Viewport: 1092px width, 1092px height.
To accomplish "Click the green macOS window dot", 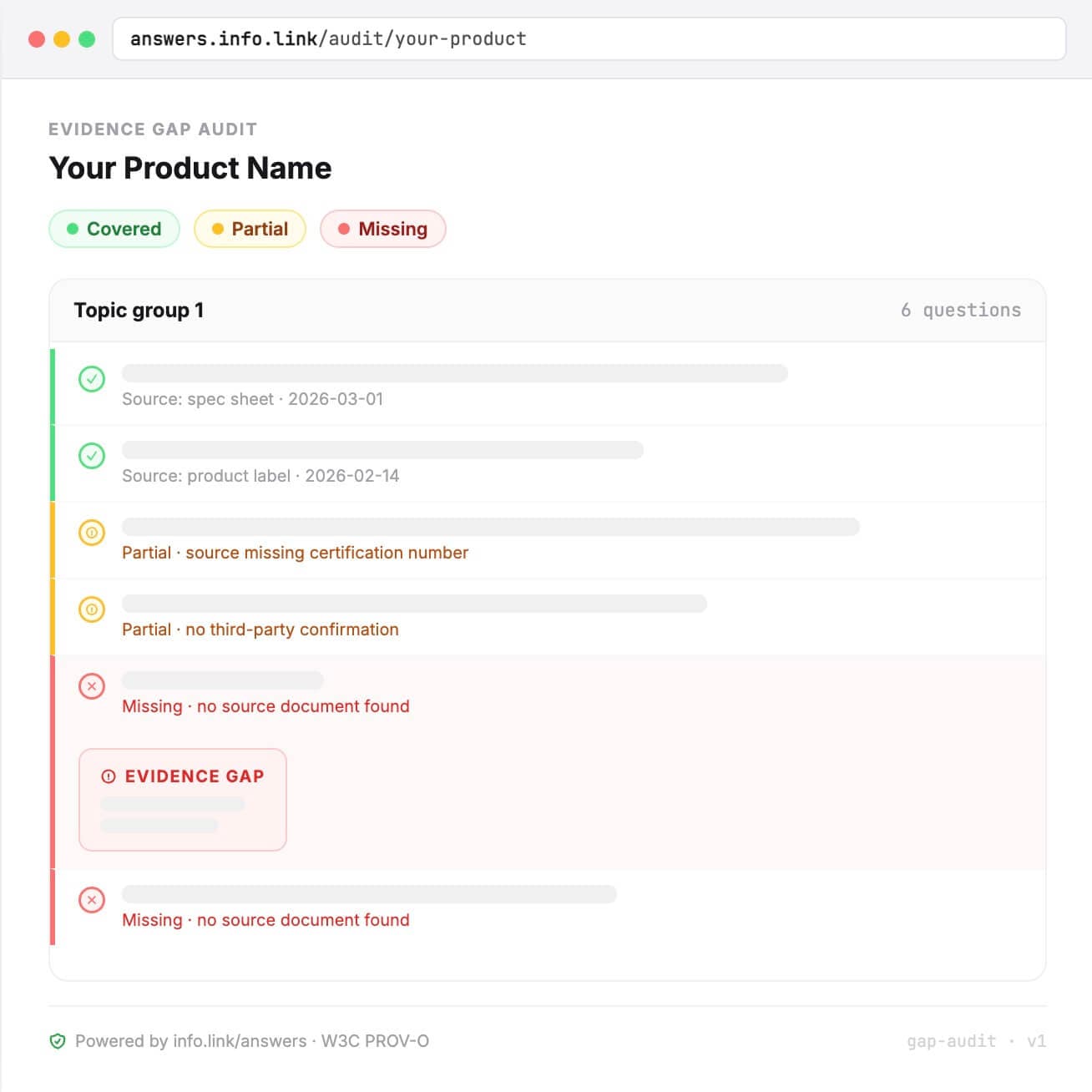I will (87, 39).
